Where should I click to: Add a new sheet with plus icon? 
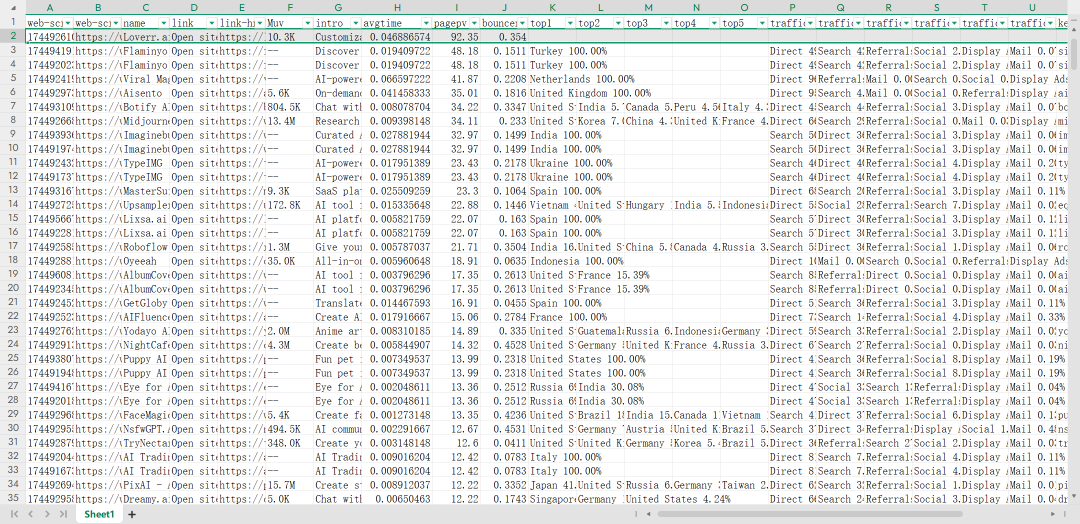coord(132,514)
